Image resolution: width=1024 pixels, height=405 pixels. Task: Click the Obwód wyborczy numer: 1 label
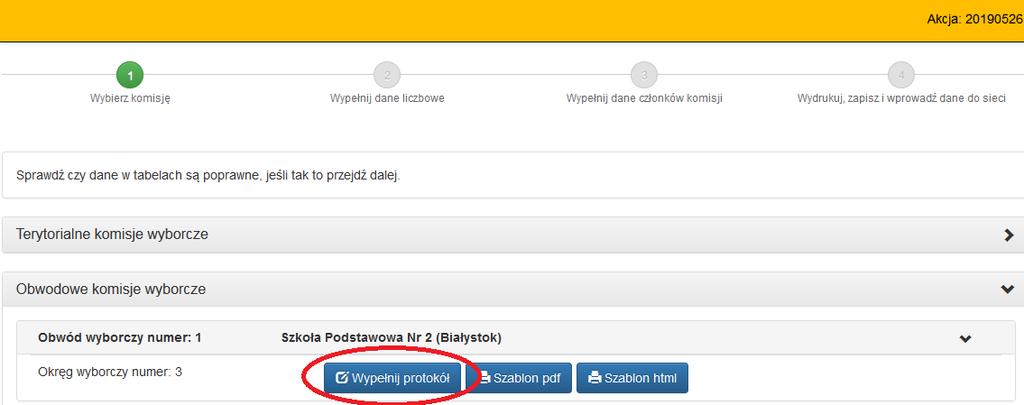point(120,338)
